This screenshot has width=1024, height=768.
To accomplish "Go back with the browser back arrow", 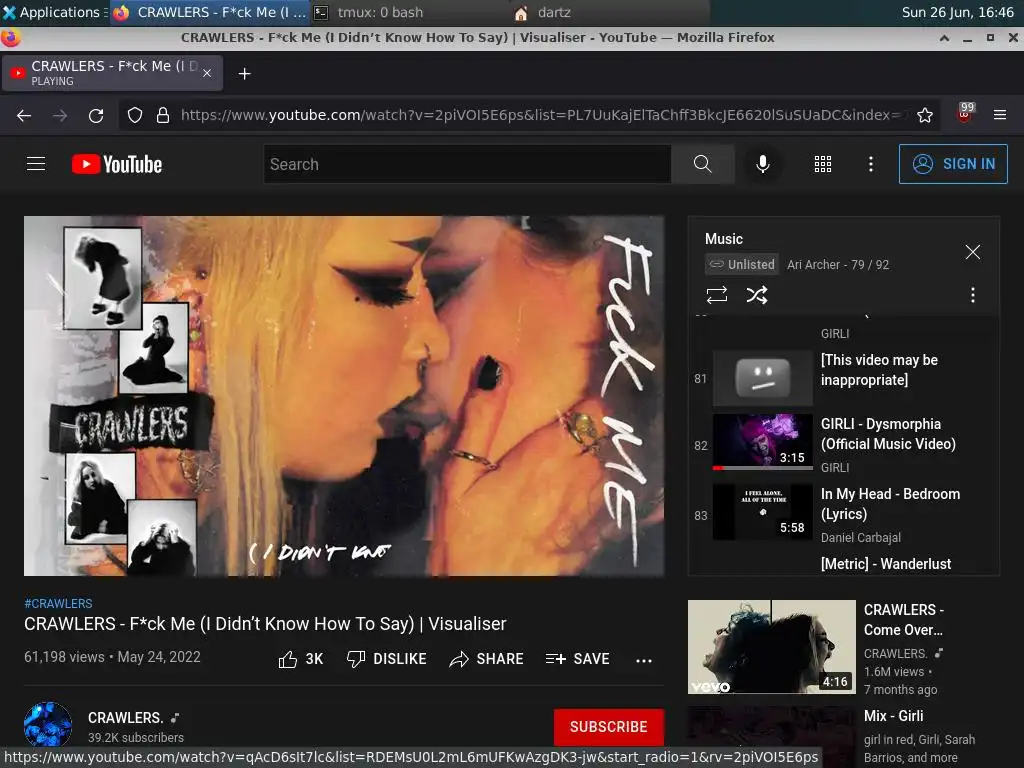I will pyautogui.click(x=24, y=116).
